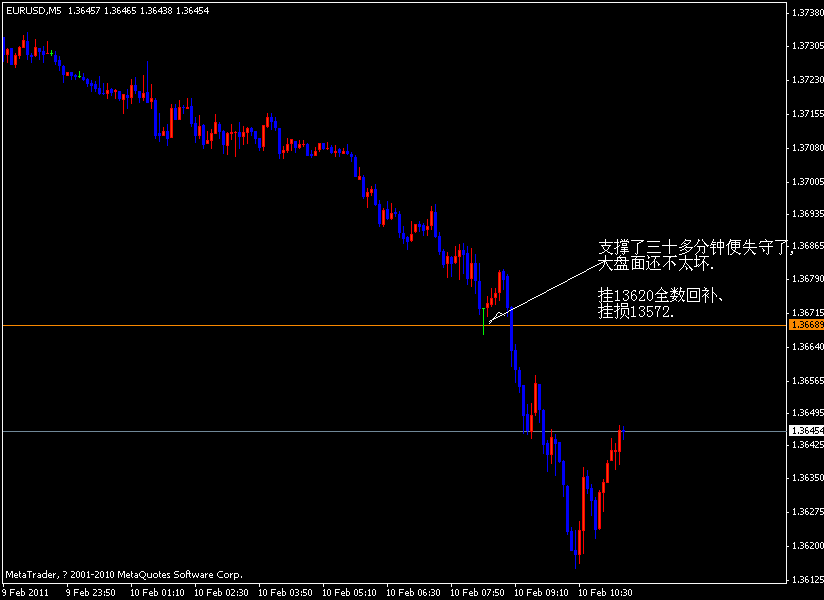Click the orange 1.36689 price tag on axis
The image size is (824, 600).
(x=807, y=325)
